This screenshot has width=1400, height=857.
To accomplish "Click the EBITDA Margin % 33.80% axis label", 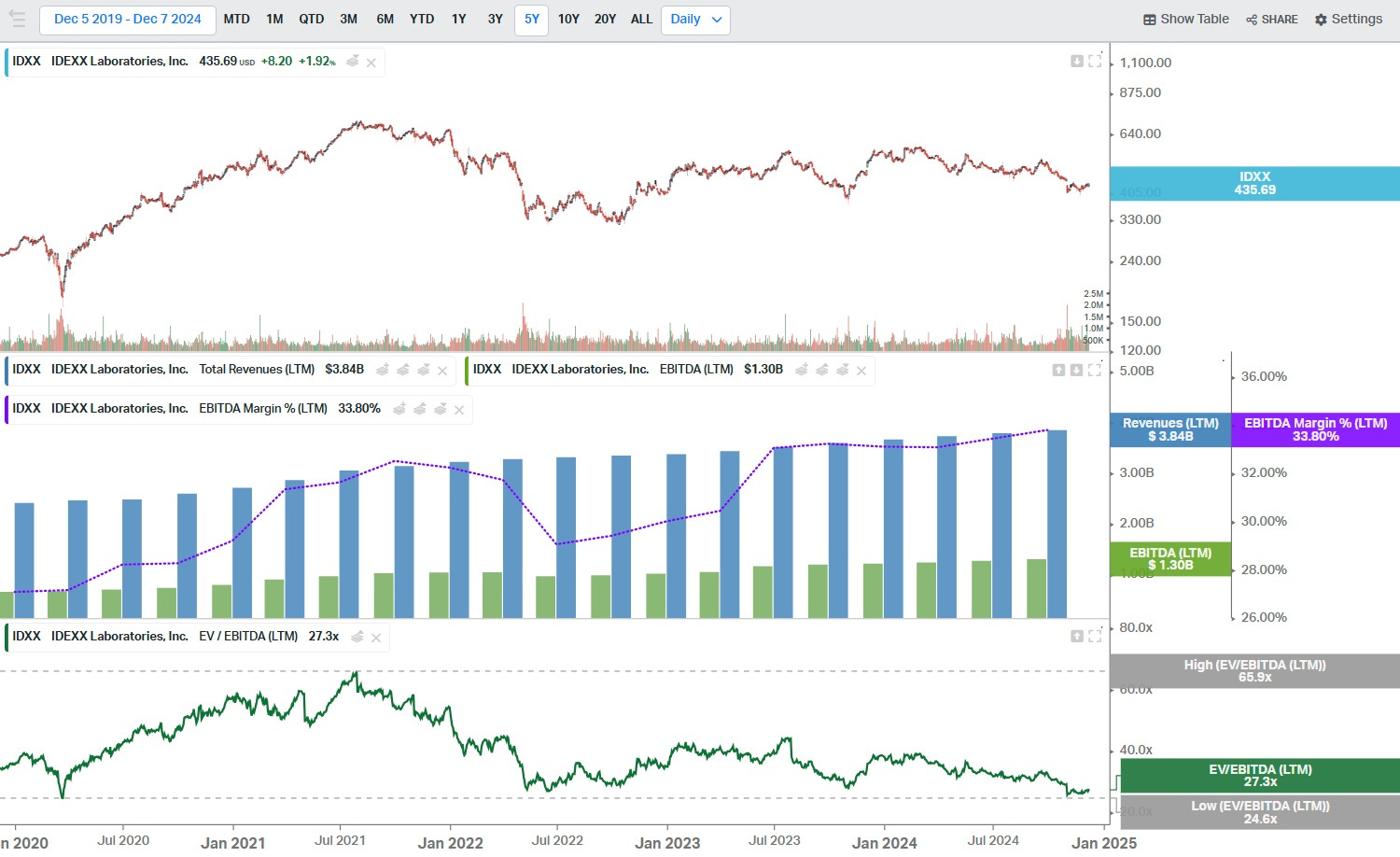I will 1315,429.
